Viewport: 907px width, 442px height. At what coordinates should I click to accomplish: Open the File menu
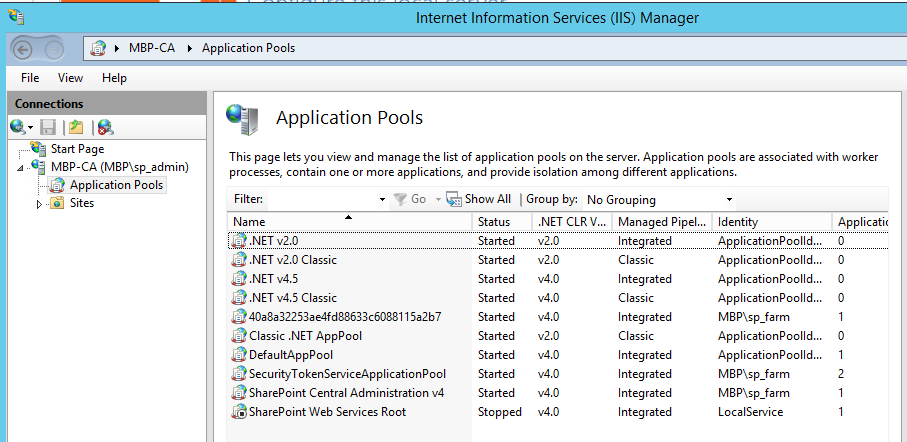(x=30, y=78)
